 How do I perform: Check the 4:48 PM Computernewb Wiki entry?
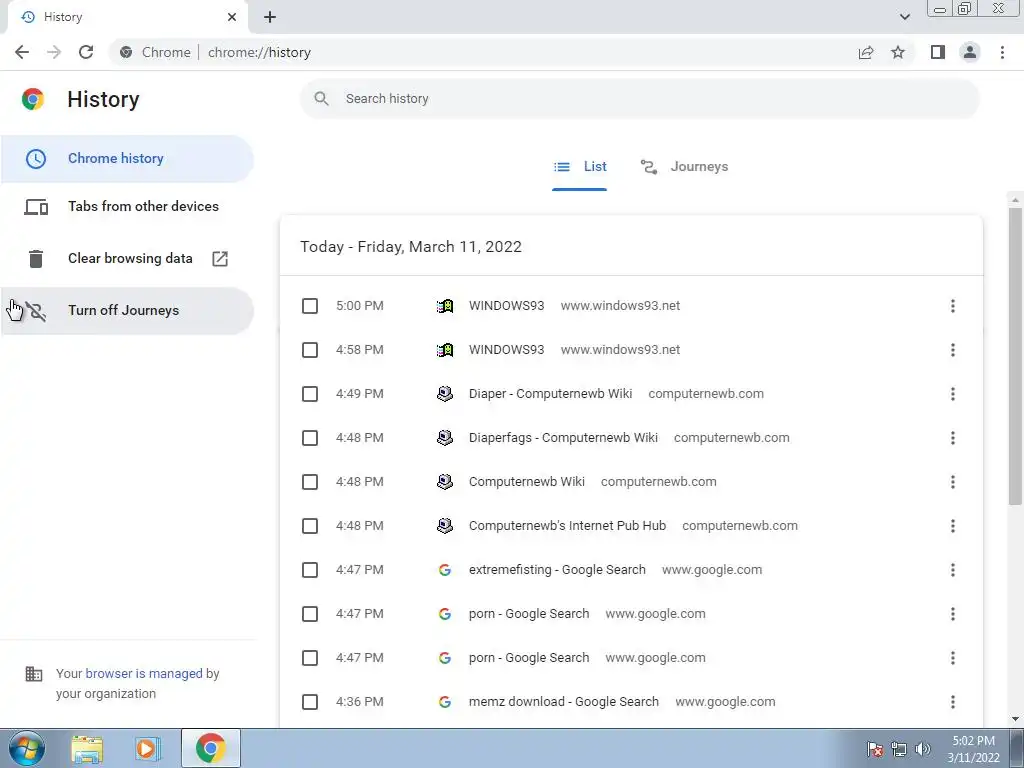(x=310, y=482)
